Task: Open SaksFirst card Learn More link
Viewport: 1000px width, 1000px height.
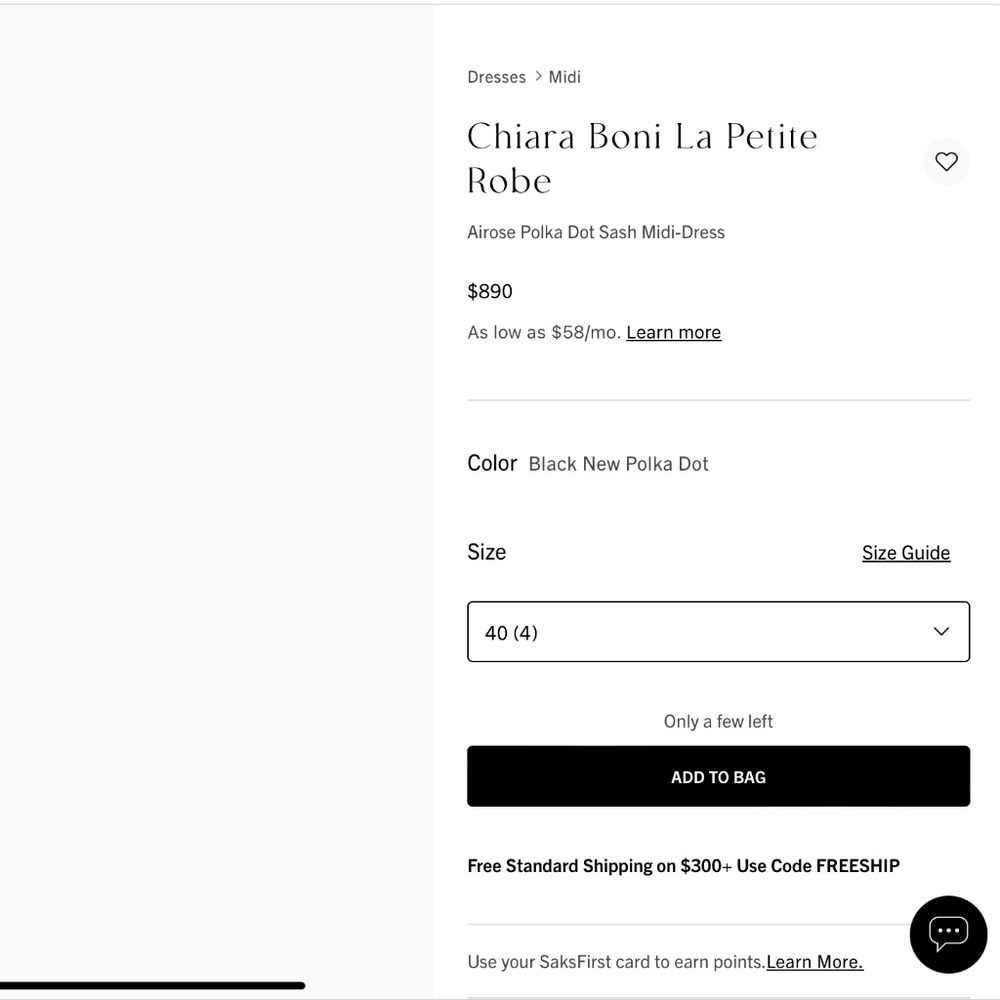Action: tap(814, 962)
